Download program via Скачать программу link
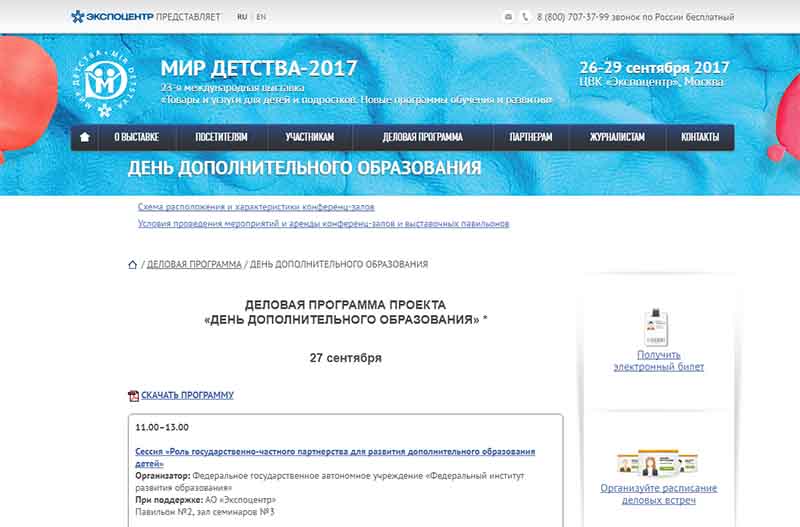The image size is (800, 527). pos(187,395)
